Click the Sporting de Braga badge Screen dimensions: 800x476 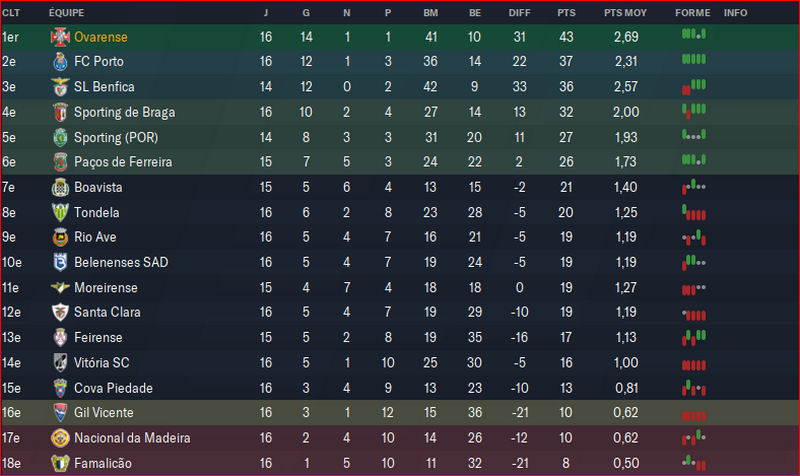pos(59,112)
